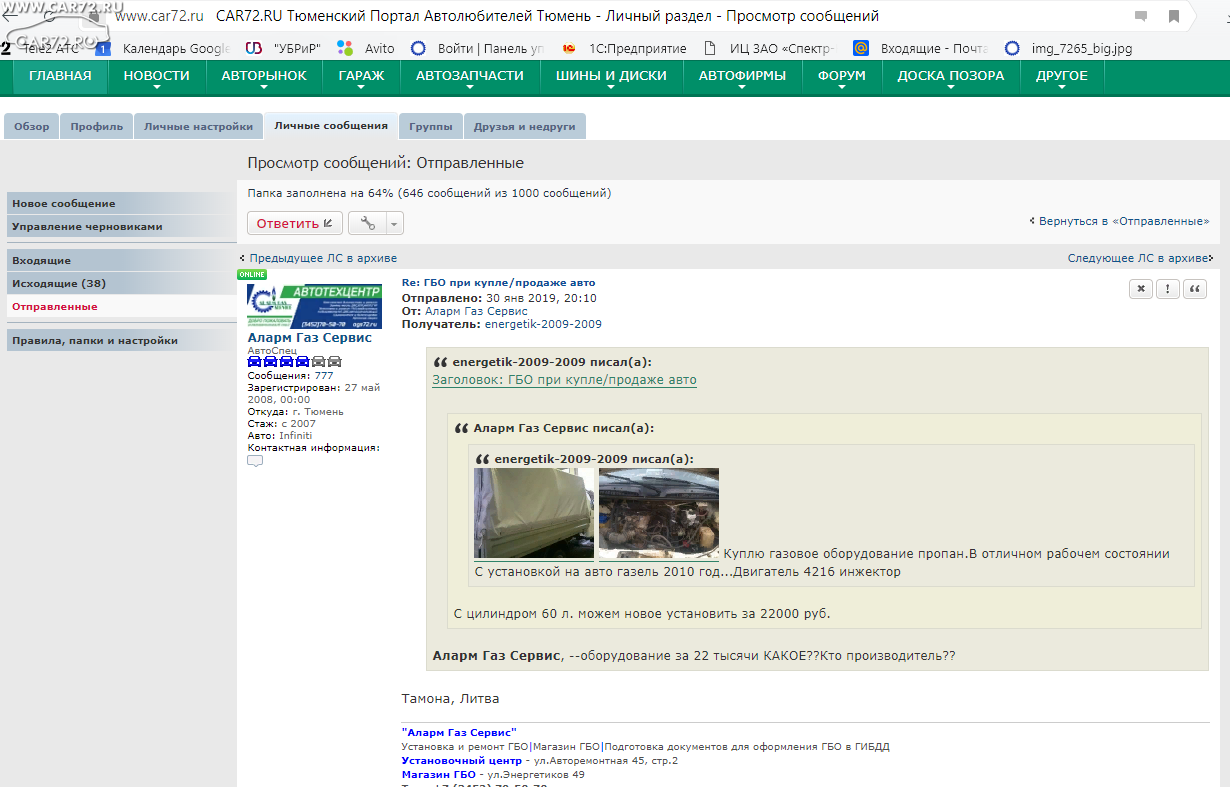Click recipient link energetik-2009-2009
This screenshot has width=1230, height=787.
point(543,324)
